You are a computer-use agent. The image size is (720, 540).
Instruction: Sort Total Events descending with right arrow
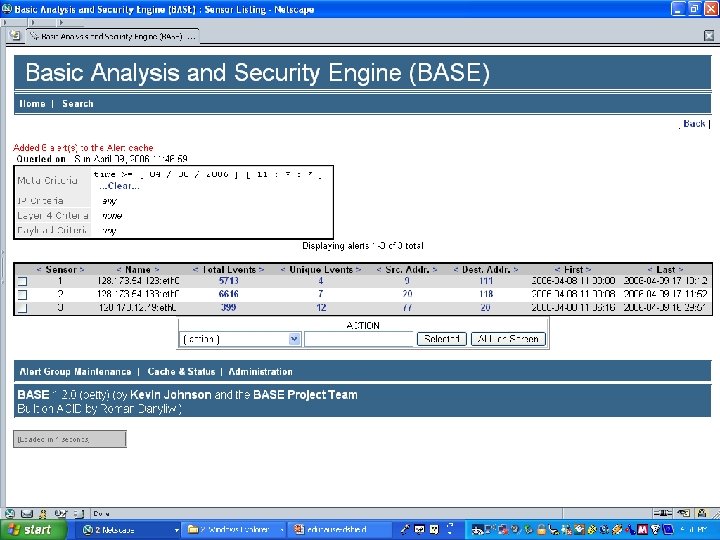tap(261, 270)
